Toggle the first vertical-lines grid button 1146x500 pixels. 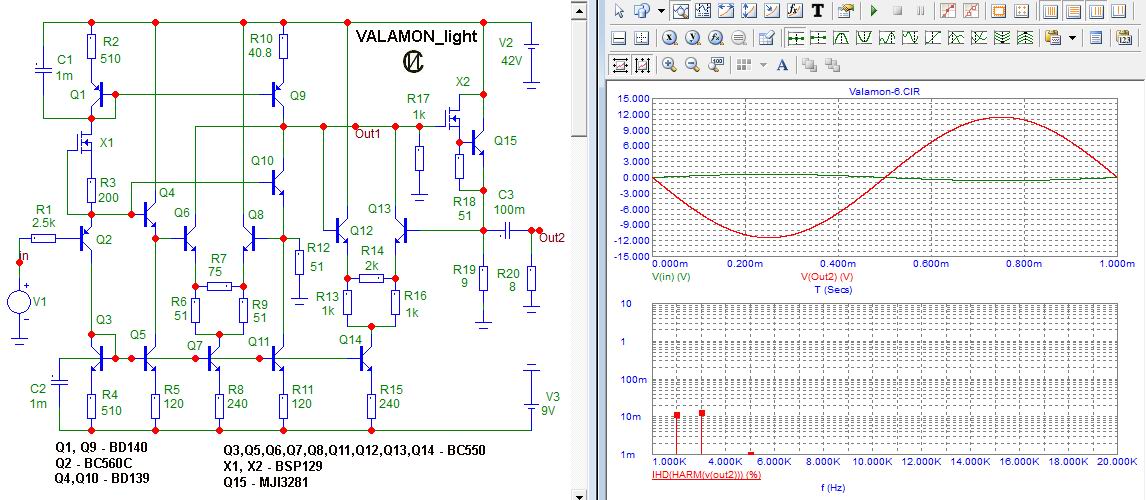coord(1049,11)
